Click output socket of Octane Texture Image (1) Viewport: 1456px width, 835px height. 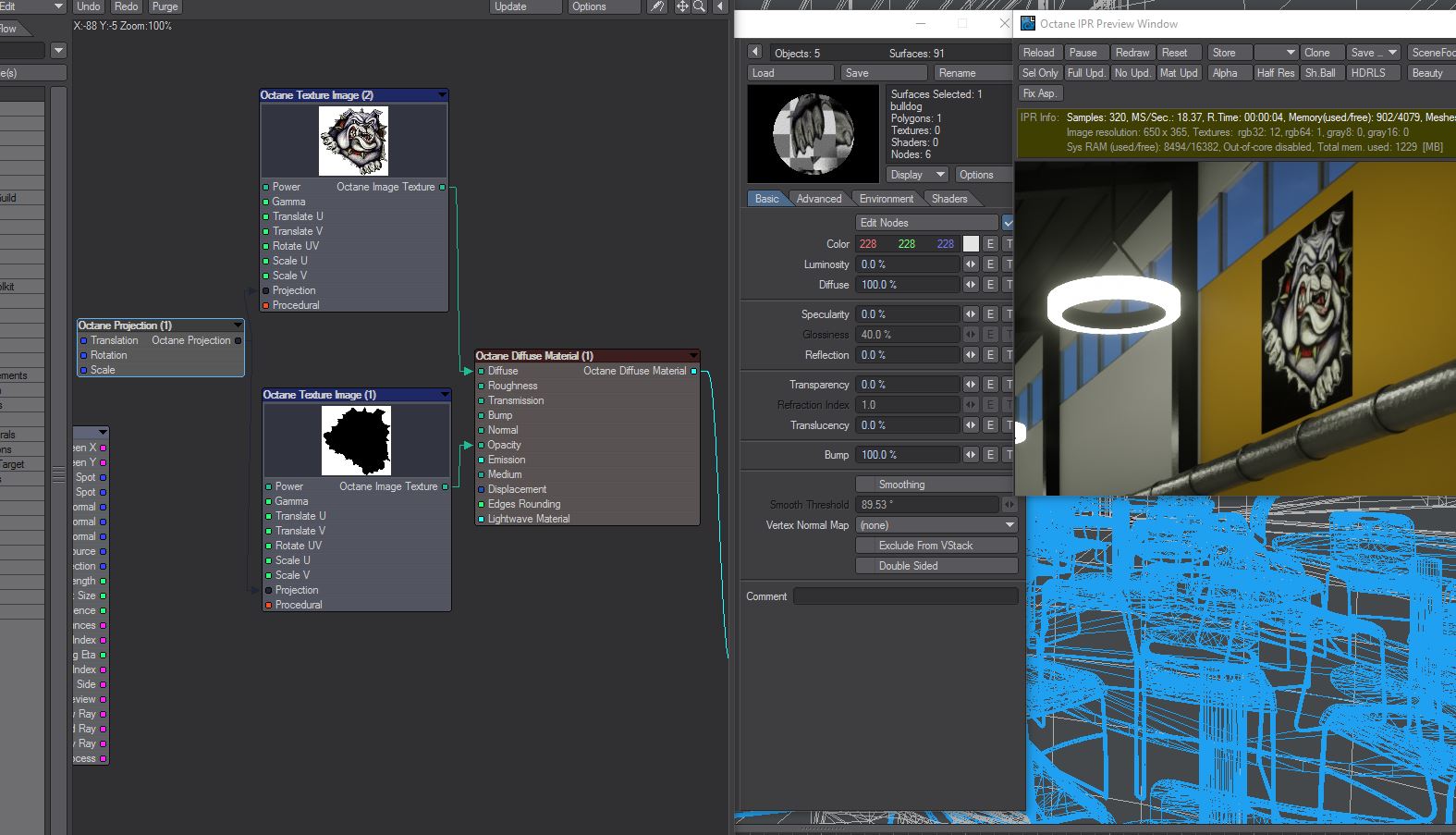click(445, 486)
